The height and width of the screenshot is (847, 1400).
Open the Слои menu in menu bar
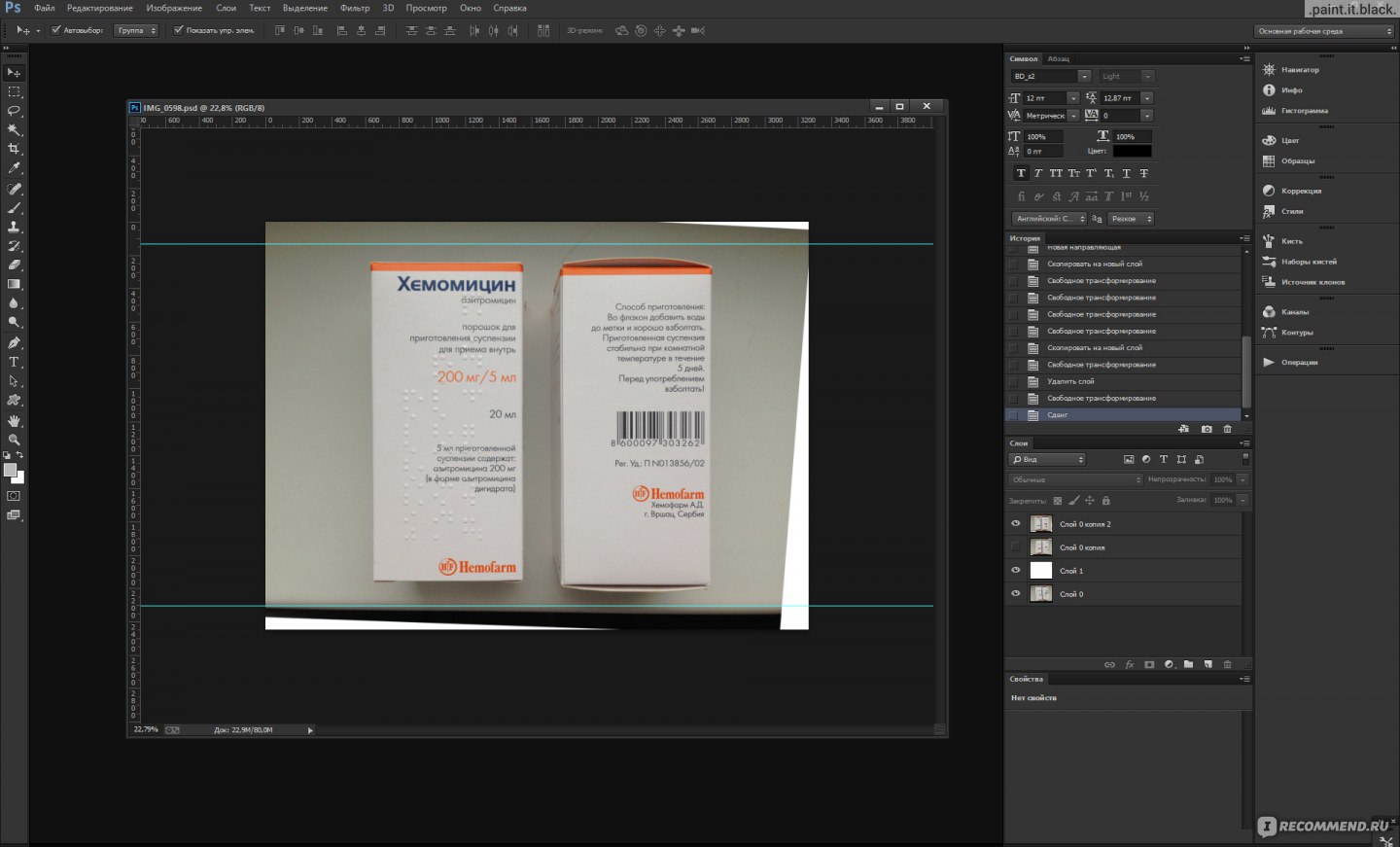[x=226, y=8]
